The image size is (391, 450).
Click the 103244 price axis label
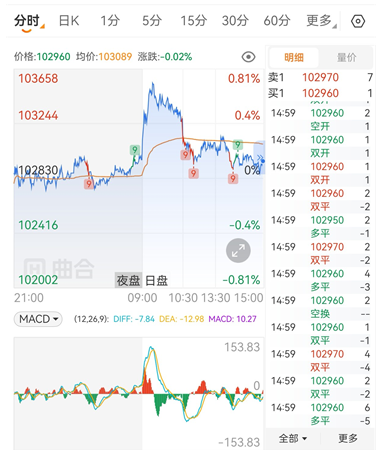tap(38, 116)
